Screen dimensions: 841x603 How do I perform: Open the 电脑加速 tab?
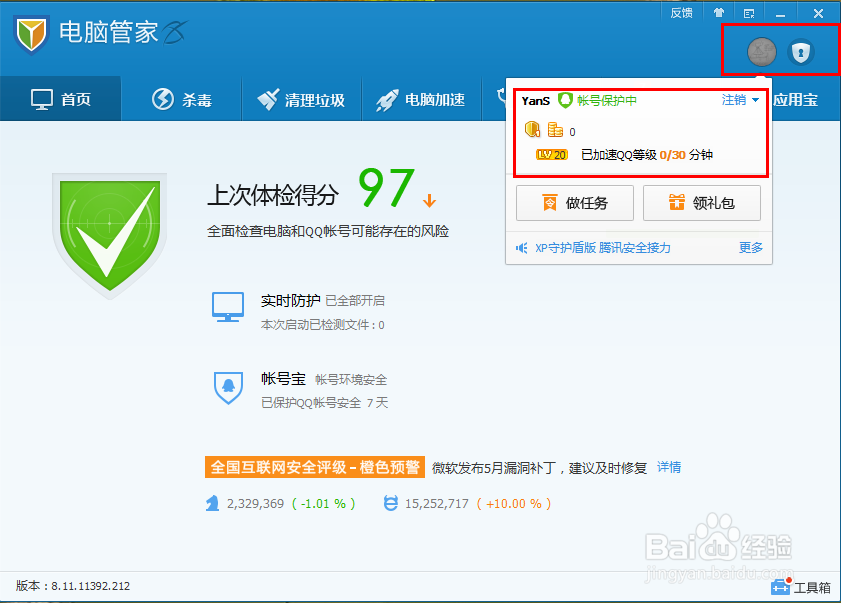click(x=421, y=99)
